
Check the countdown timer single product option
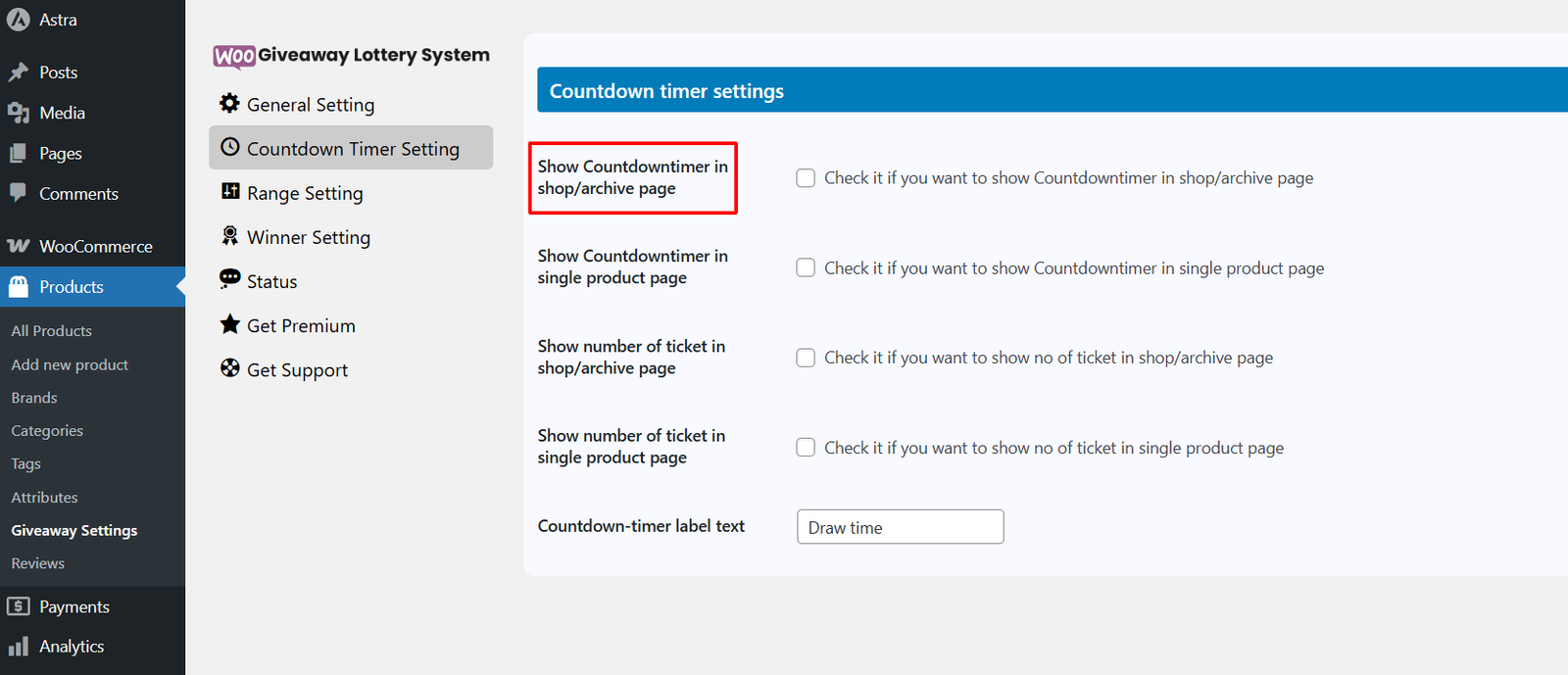806,268
